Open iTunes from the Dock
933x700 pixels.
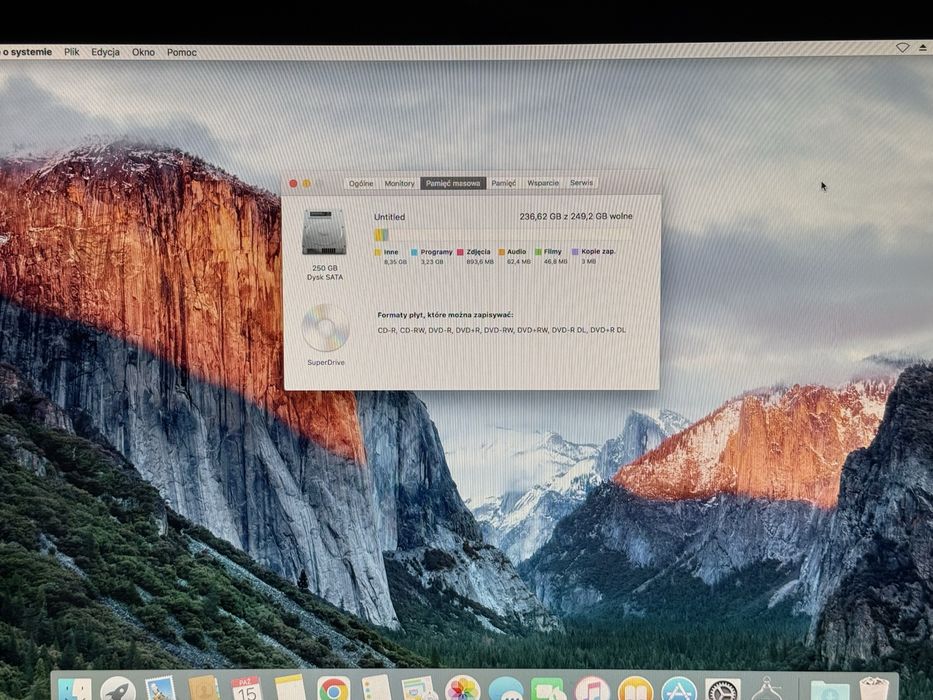tap(592, 689)
